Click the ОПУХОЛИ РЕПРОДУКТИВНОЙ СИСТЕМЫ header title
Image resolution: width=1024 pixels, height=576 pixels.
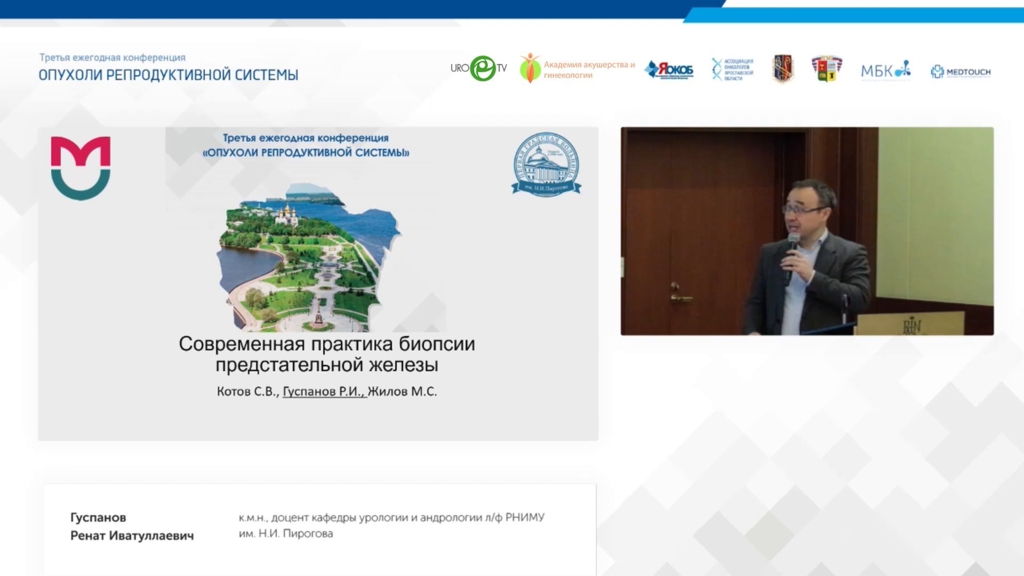[x=168, y=75]
